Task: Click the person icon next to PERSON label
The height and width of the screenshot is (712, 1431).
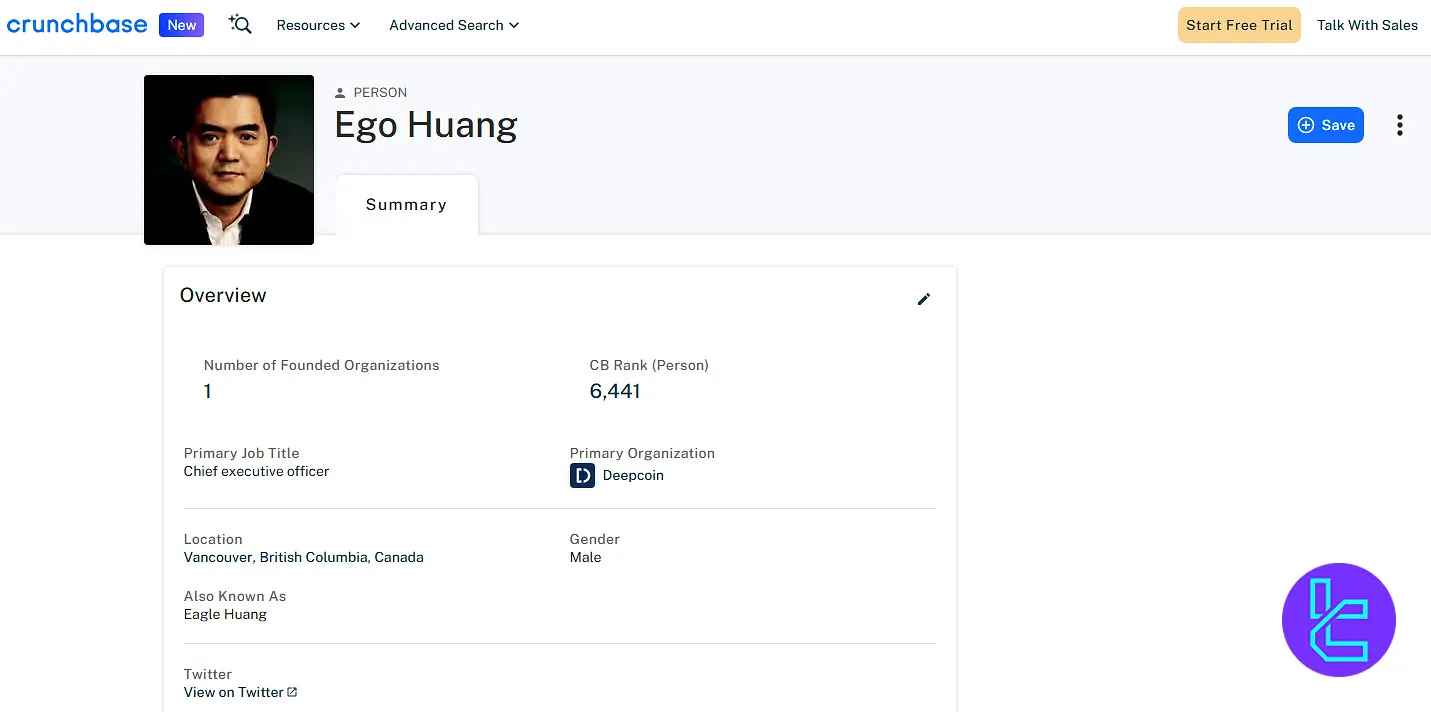Action: pos(340,93)
